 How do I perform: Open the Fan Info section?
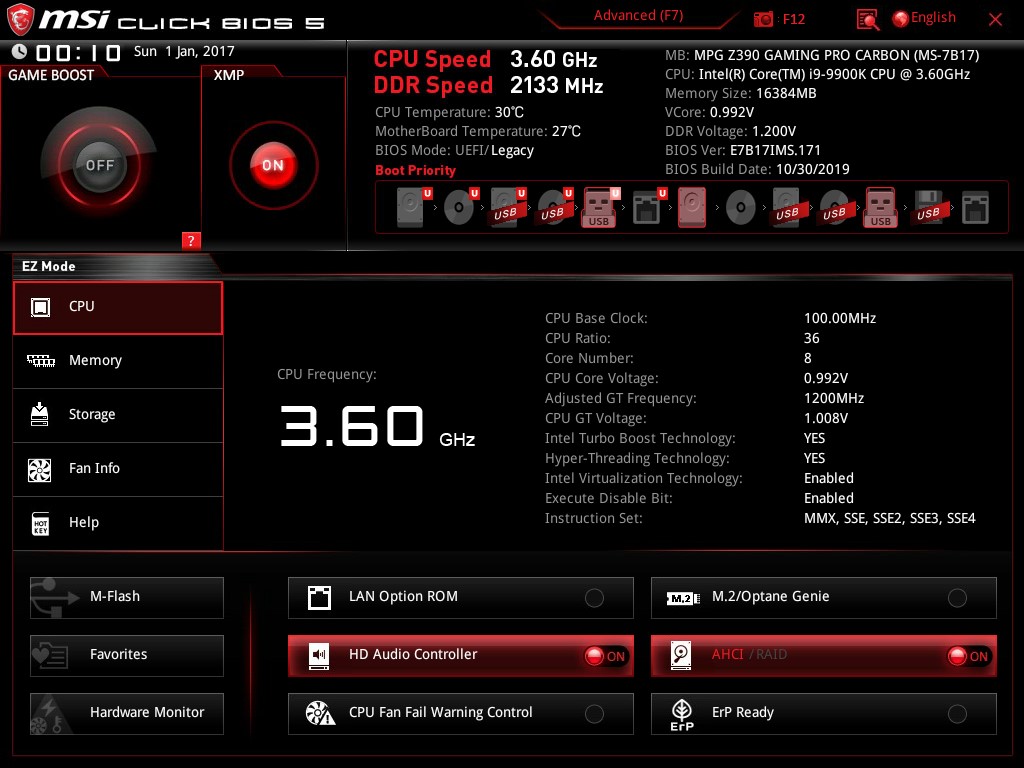pos(118,470)
